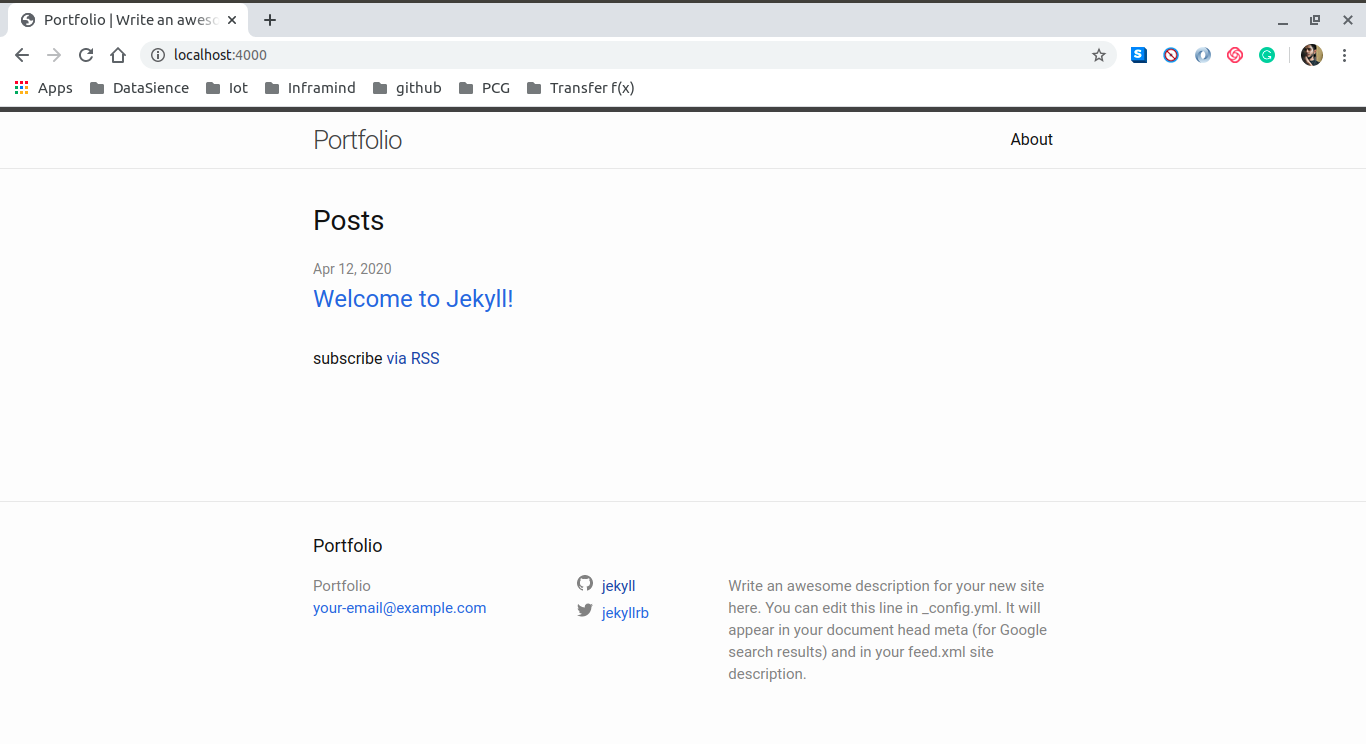Click the blue circular extension icon
The image size is (1366, 744).
click(1203, 55)
